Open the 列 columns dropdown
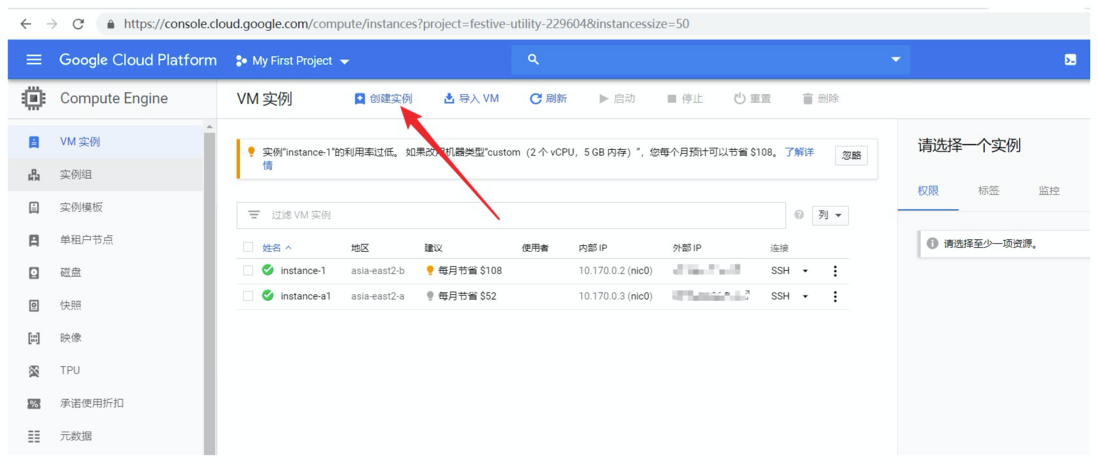 pos(830,215)
